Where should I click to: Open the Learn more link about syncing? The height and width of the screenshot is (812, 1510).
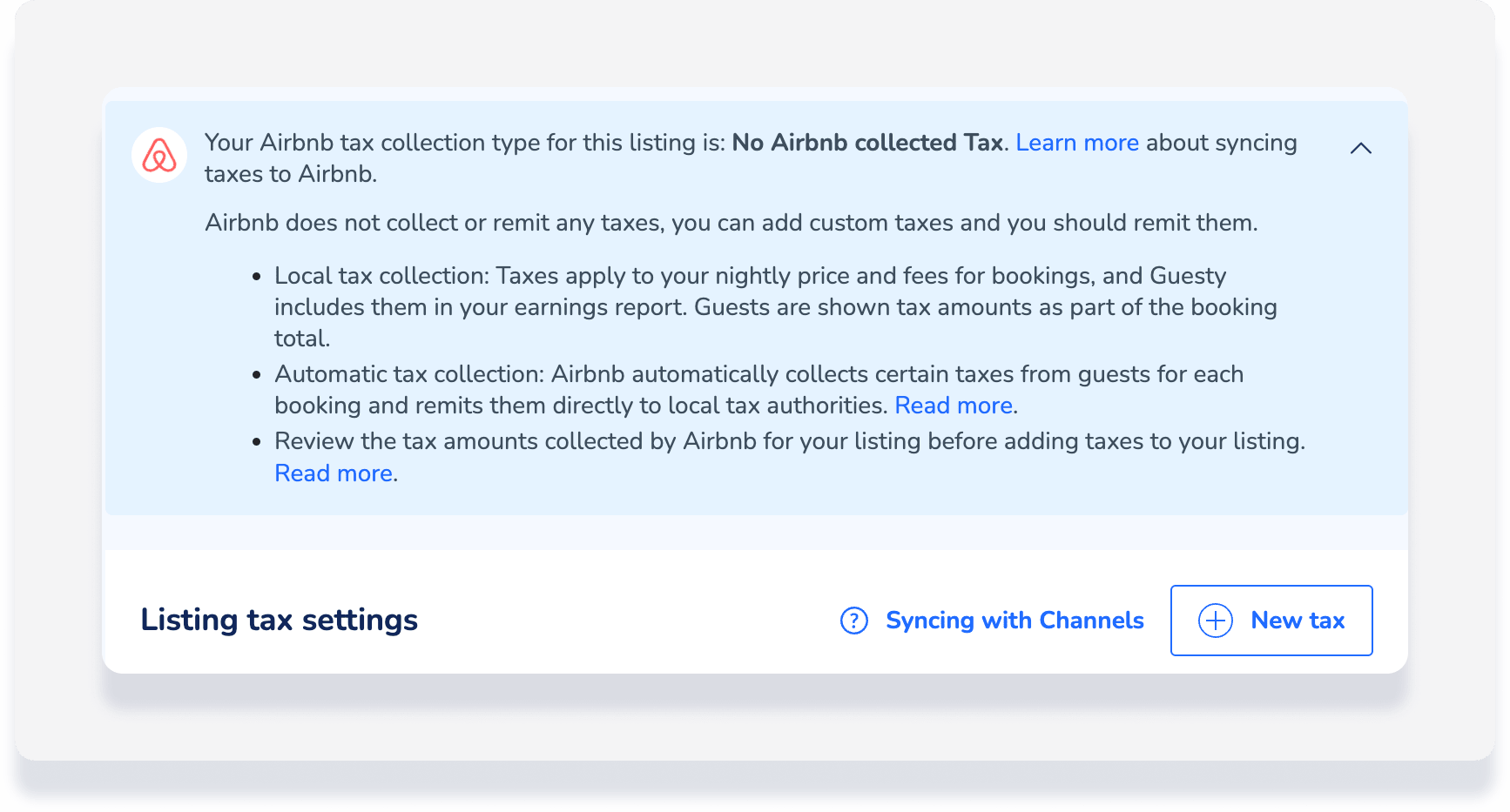(x=1077, y=143)
